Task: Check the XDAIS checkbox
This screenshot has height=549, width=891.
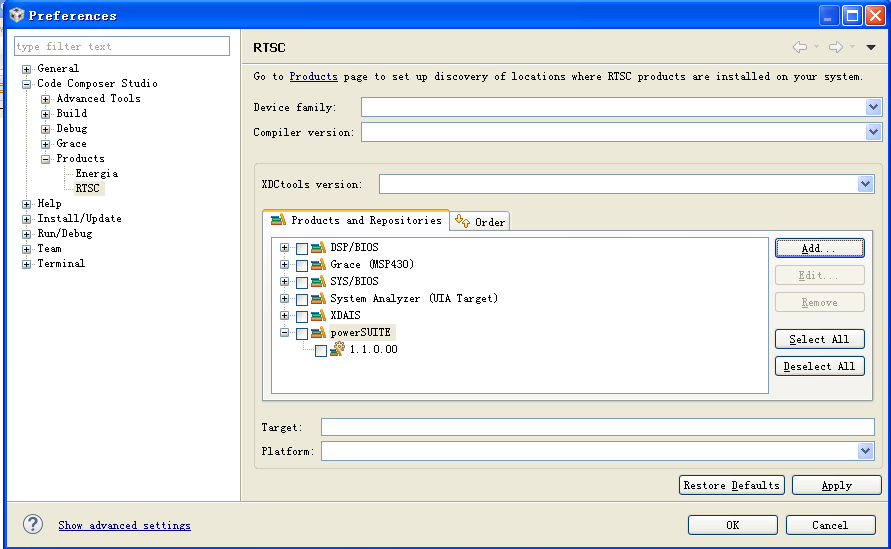Action: click(x=302, y=317)
